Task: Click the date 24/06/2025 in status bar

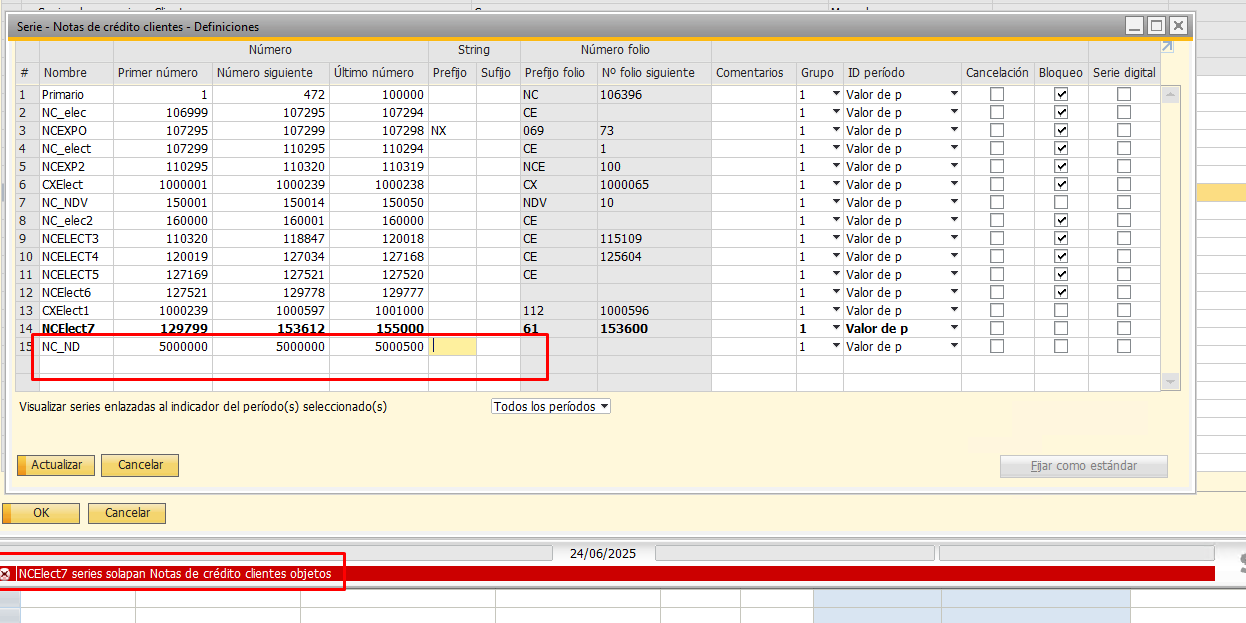Action: 602,553
